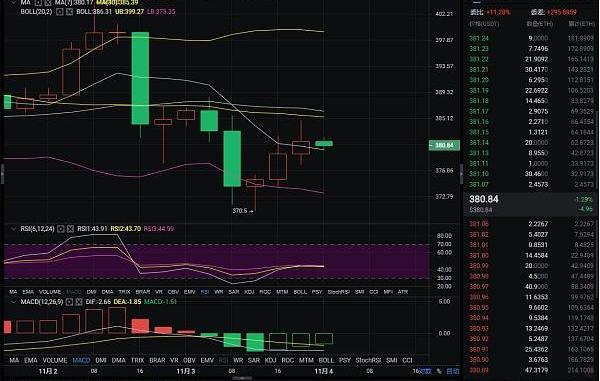Screen dimensions: 600x381
Task: Collapse the MACD panel using its chevron
Action: click(14, 302)
